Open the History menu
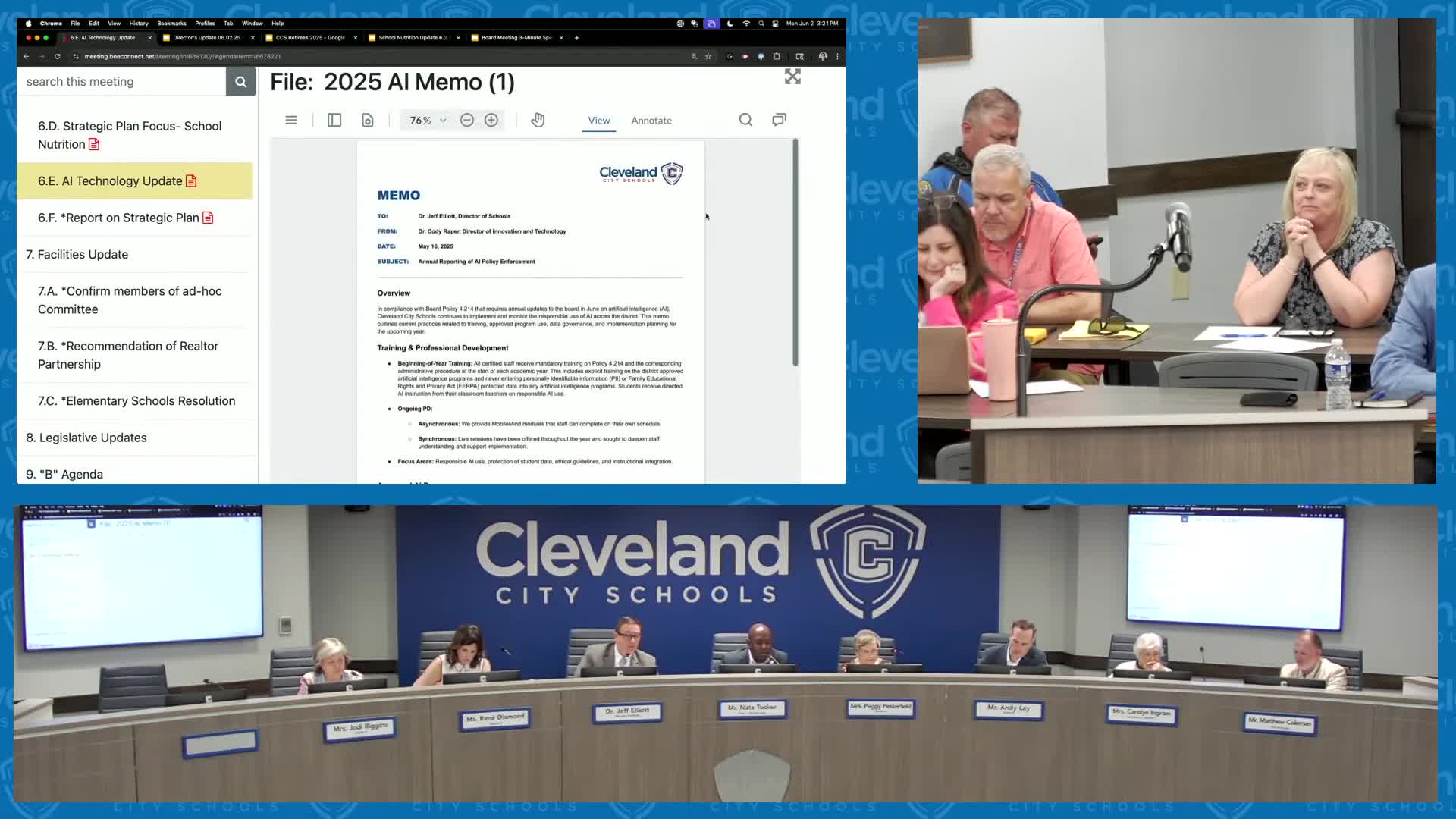 [139, 24]
